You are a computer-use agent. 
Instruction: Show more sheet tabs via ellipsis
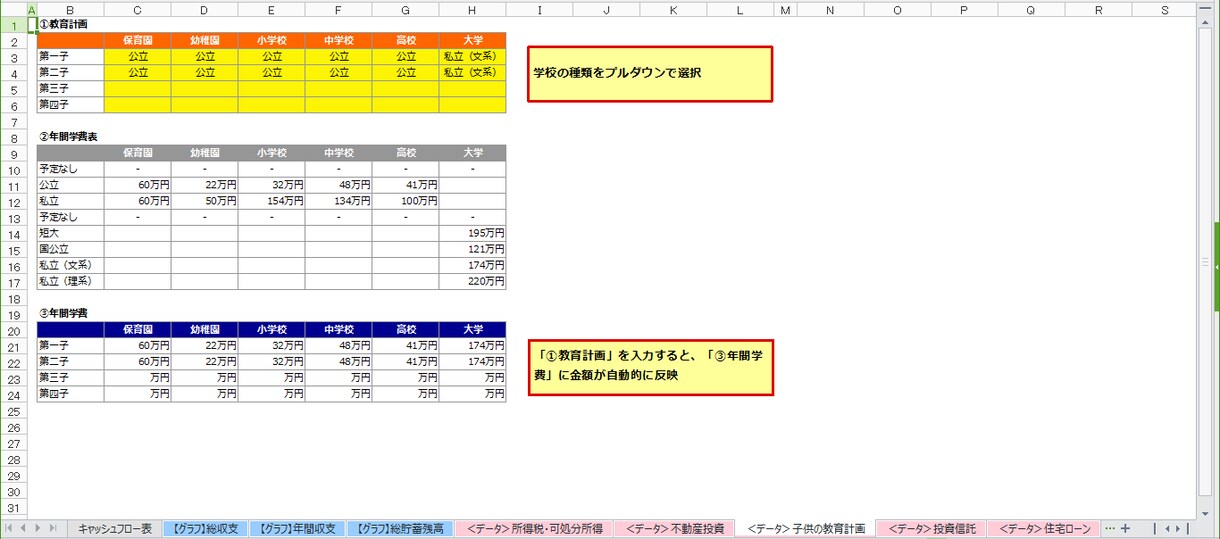coord(1109,528)
